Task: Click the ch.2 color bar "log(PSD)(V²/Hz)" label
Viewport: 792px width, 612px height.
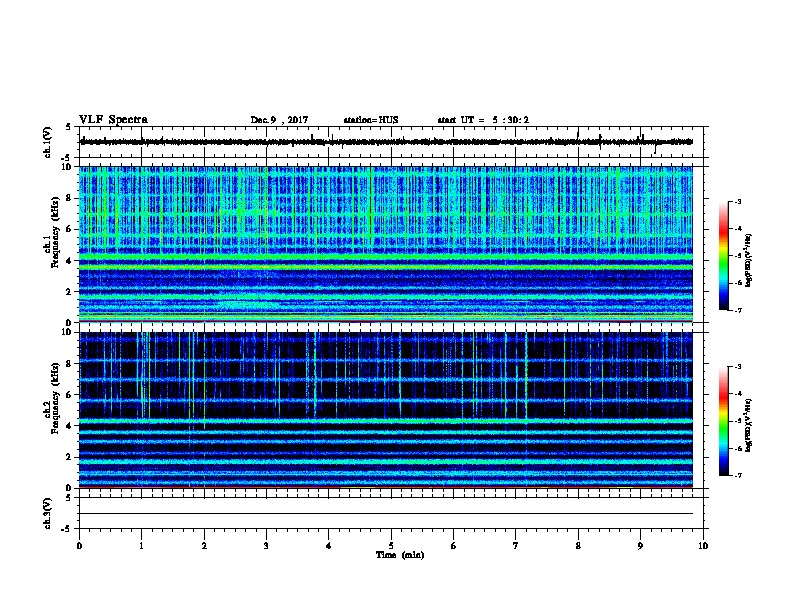Action: 749,426
